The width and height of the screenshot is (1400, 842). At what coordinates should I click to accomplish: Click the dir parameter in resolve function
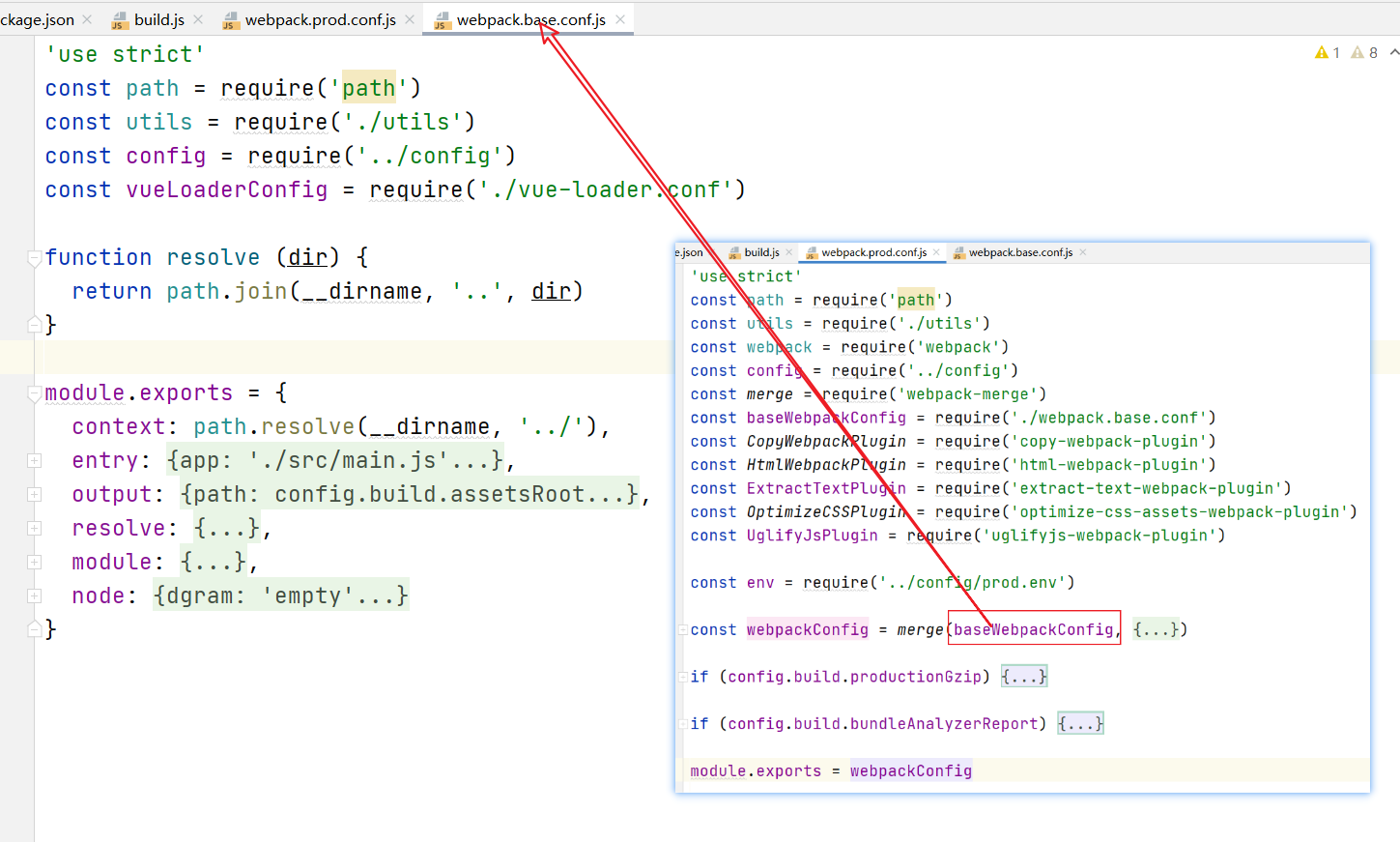pyautogui.click(x=308, y=257)
